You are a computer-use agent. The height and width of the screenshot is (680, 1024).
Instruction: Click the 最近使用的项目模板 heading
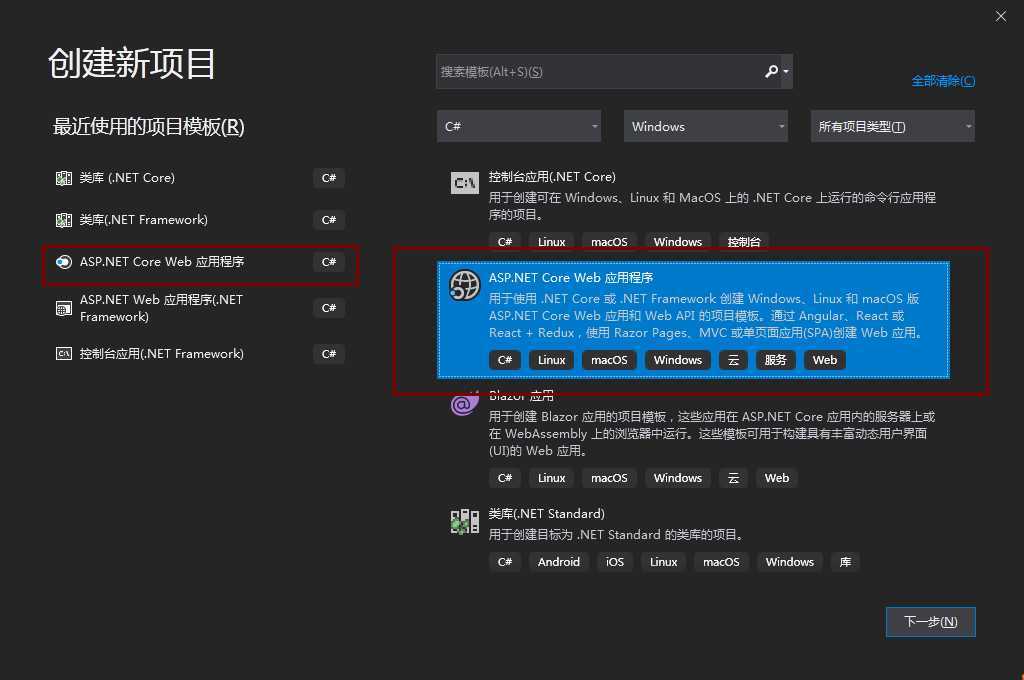(148, 126)
